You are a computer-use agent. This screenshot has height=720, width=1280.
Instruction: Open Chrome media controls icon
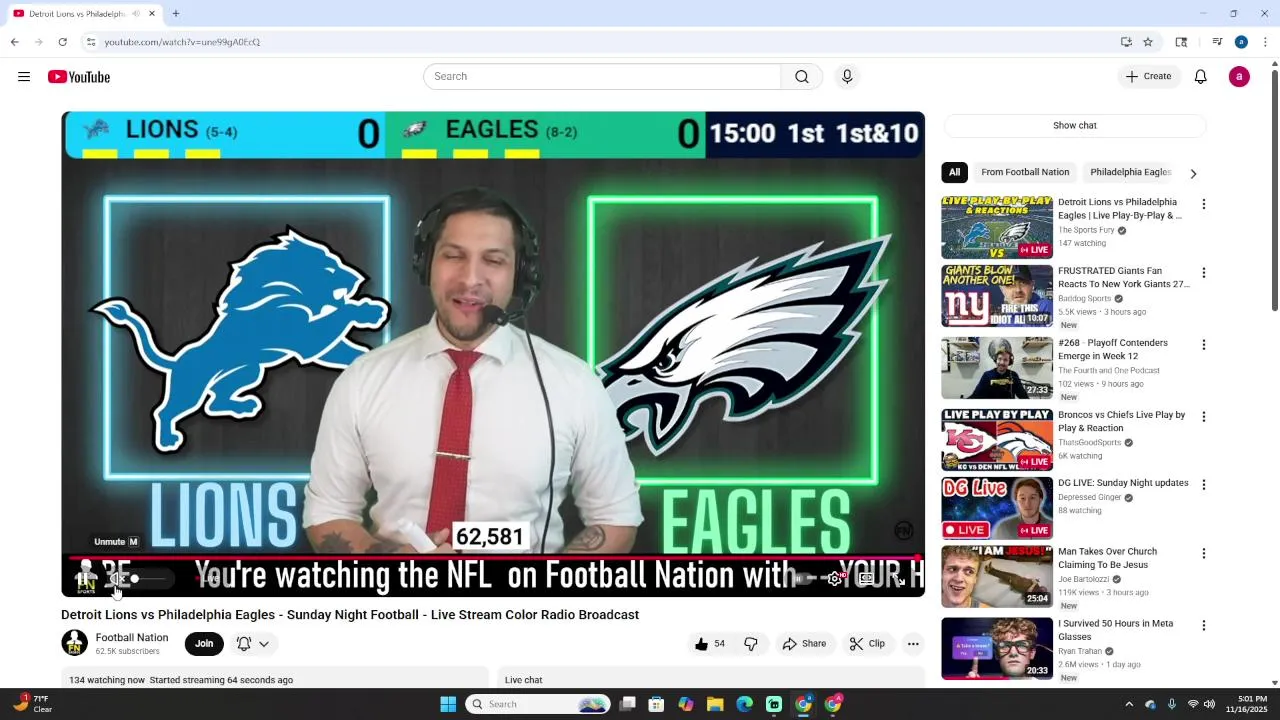point(1217,42)
